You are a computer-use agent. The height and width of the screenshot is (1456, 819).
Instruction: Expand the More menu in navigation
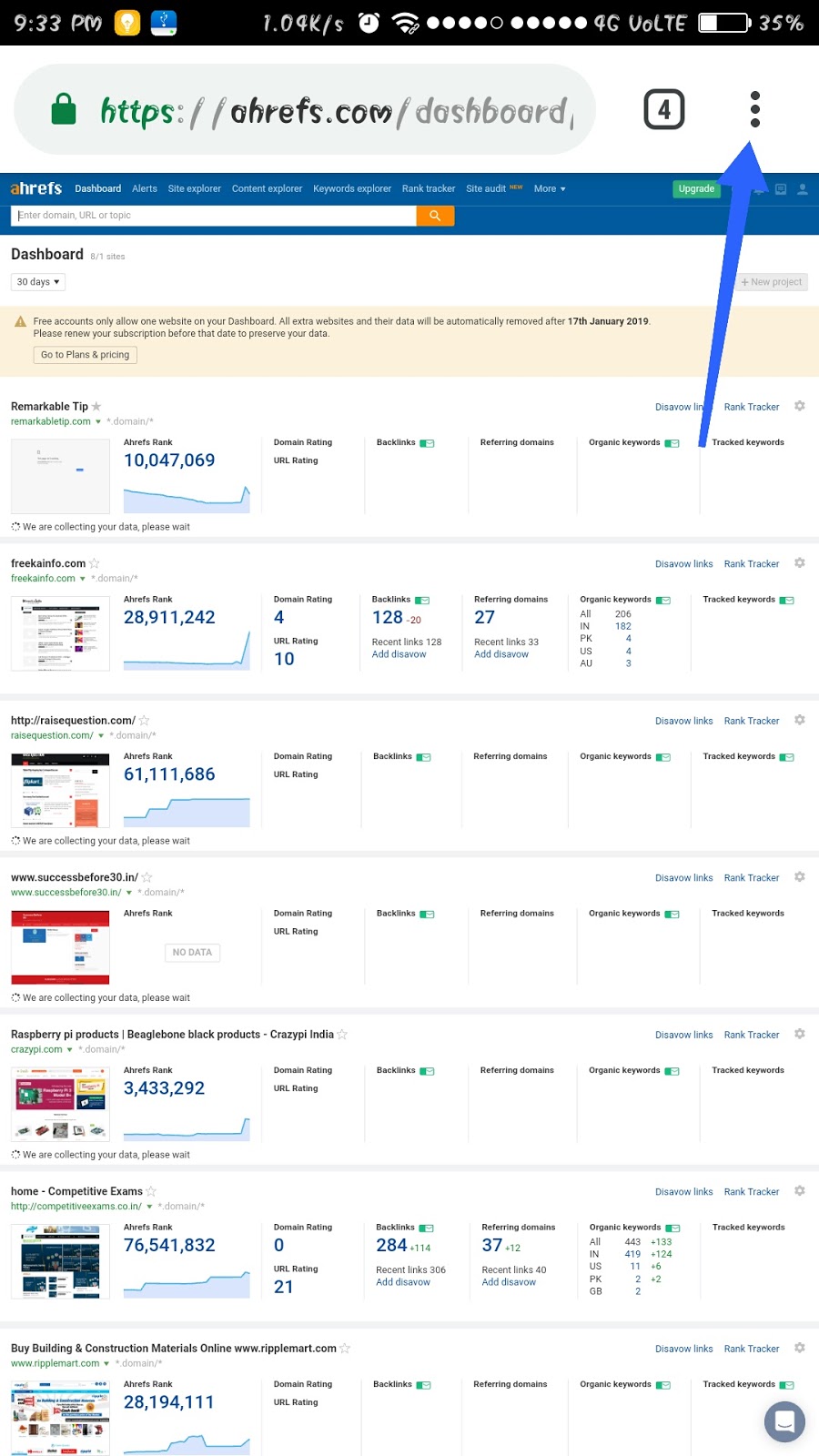550,189
